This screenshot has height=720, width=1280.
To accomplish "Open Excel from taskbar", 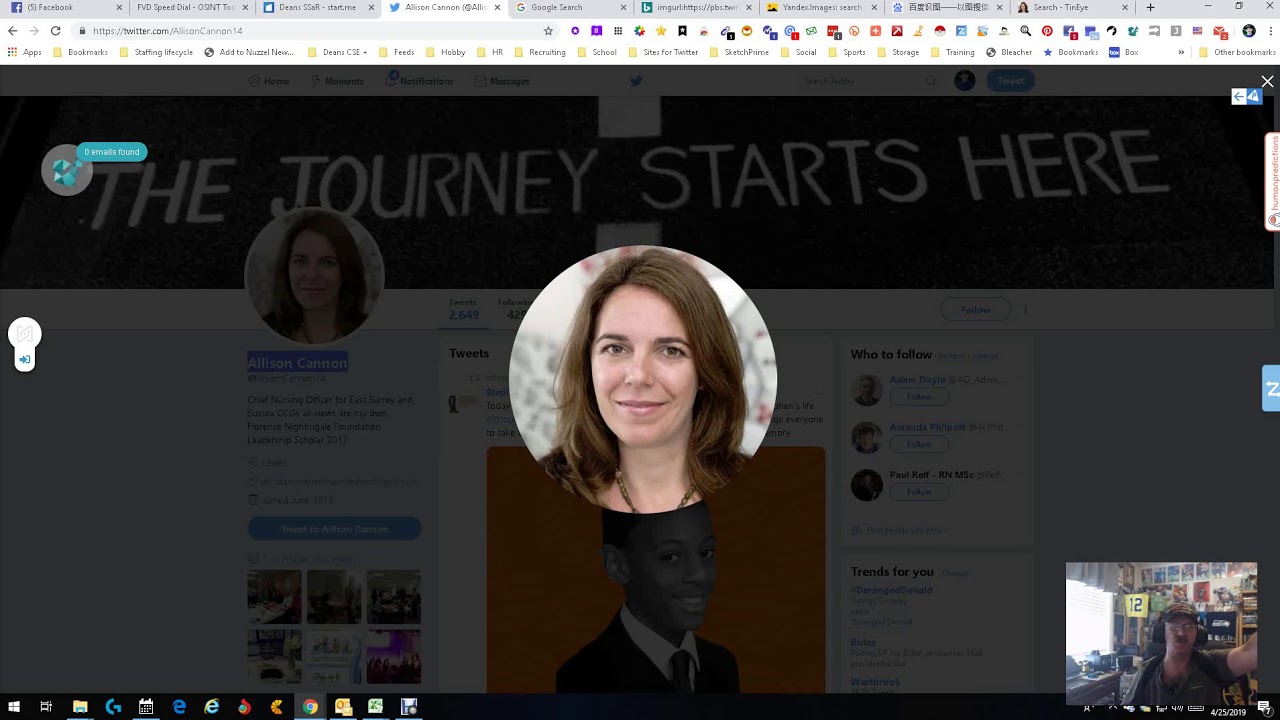I will (x=376, y=707).
